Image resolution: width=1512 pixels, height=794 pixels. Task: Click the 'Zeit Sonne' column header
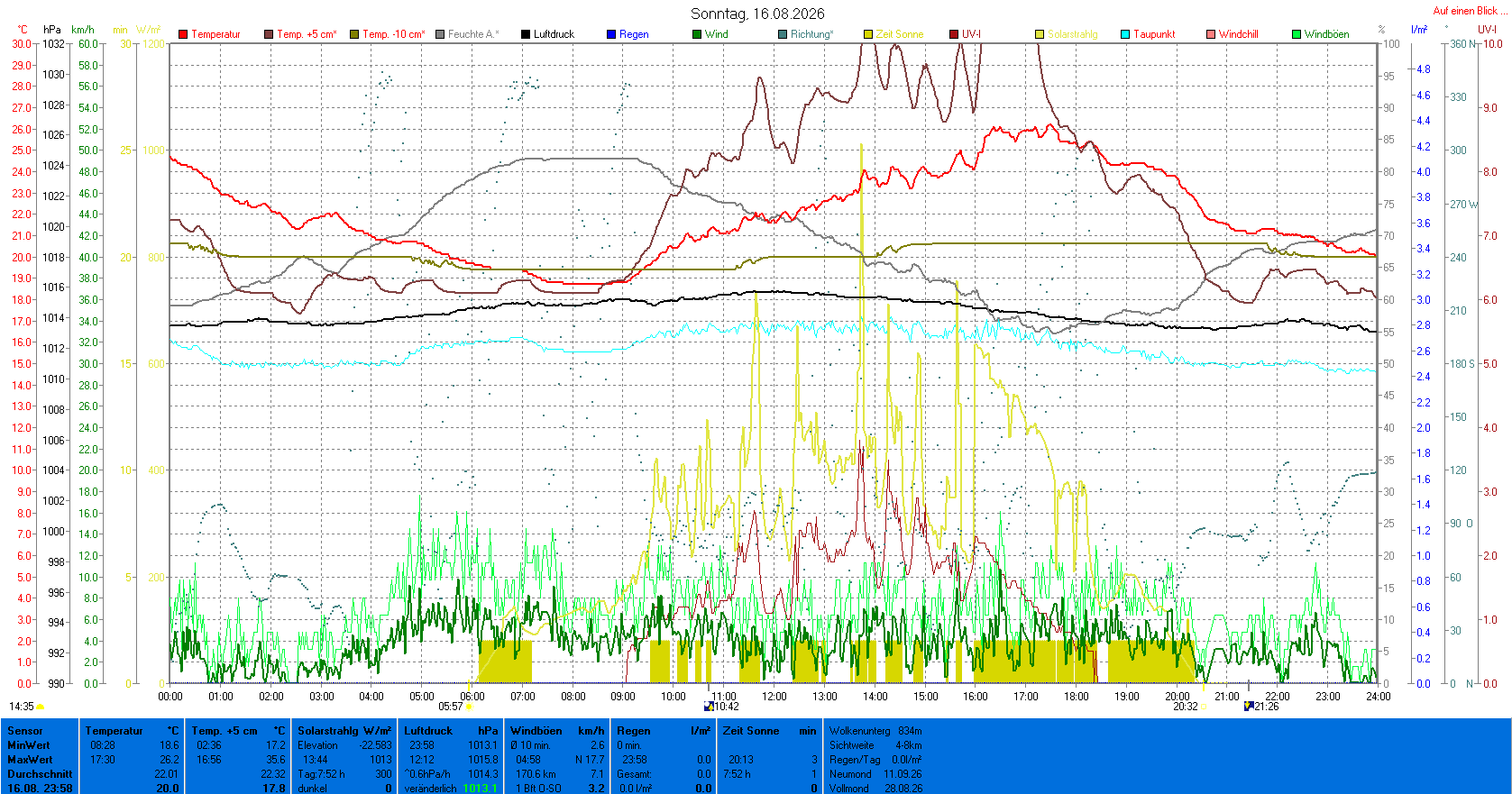[751, 731]
